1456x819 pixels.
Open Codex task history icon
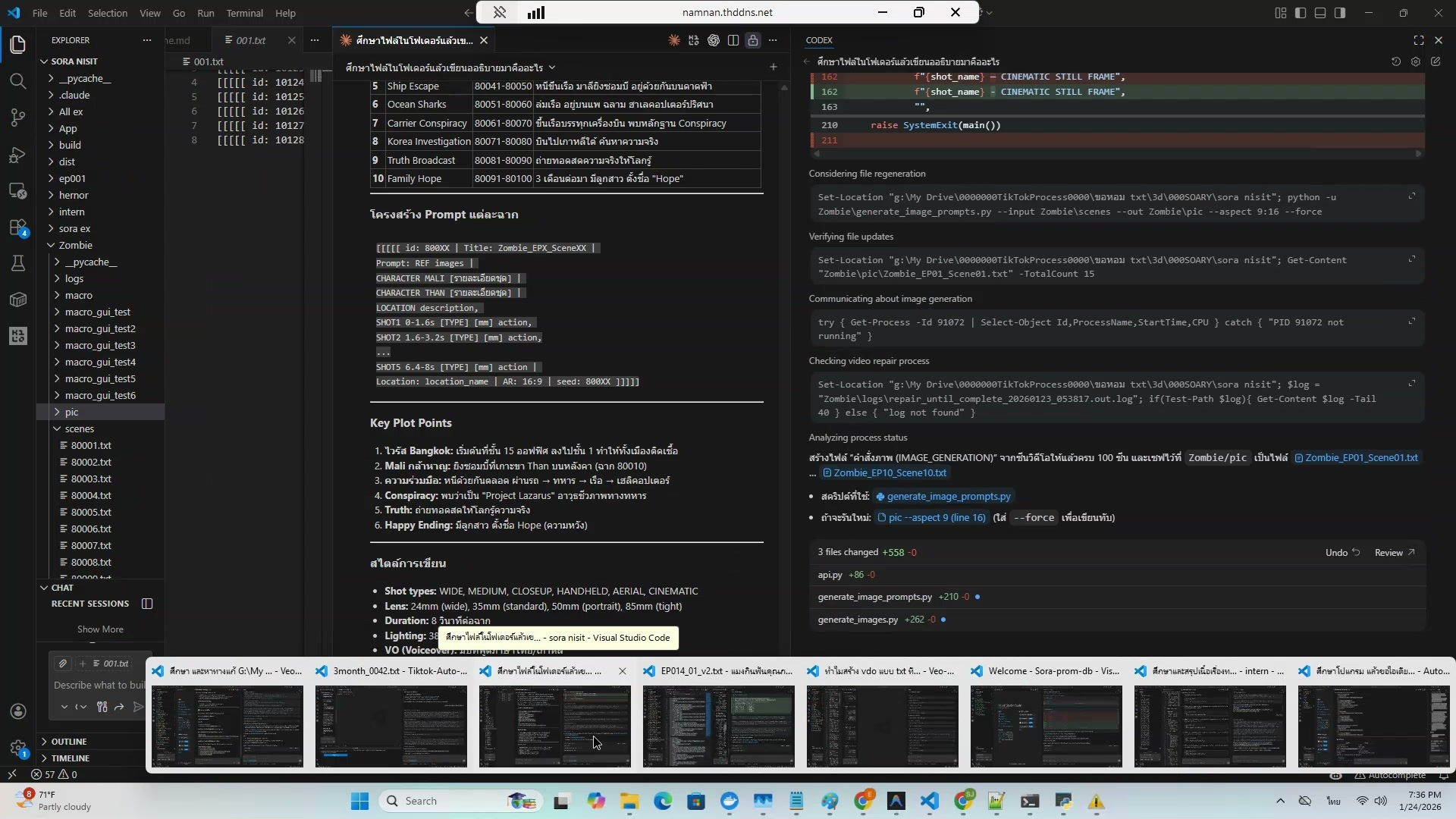click(x=1395, y=61)
